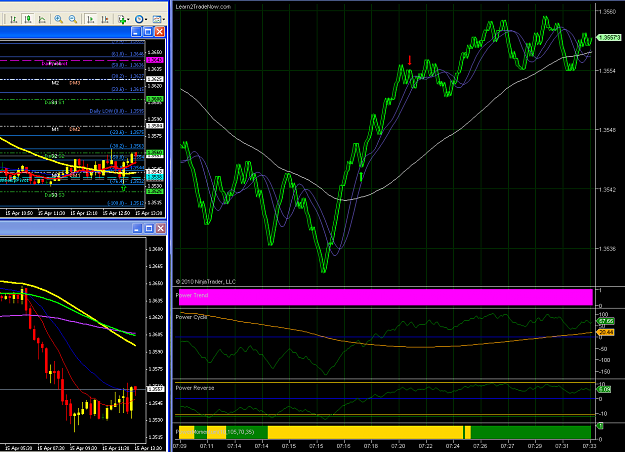Zoom out on the chart
The width and height of the screenshot is (625, 452).
click(x=73, y=19)
